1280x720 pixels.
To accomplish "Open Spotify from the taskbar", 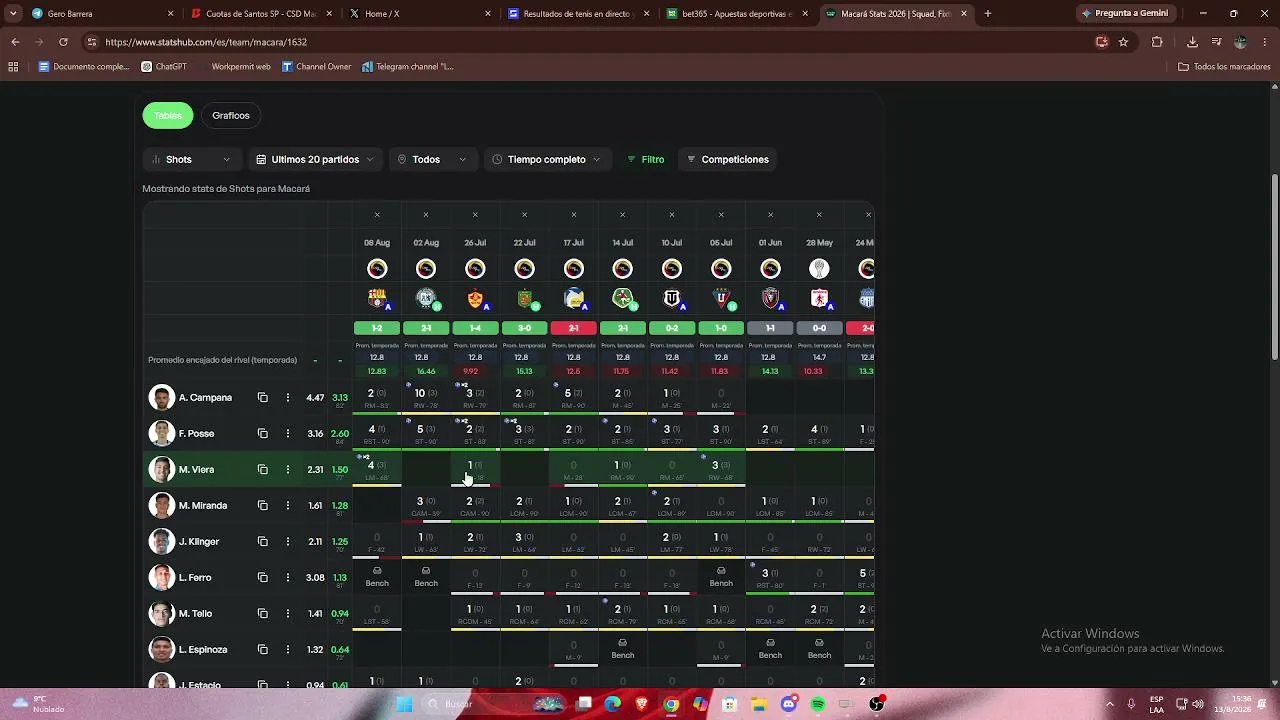I will tap(818, 704).
